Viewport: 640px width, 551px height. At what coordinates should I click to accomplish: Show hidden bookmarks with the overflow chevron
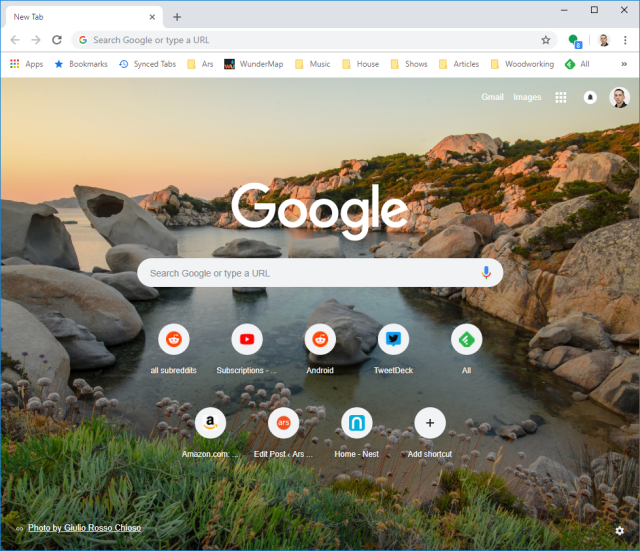624,64
